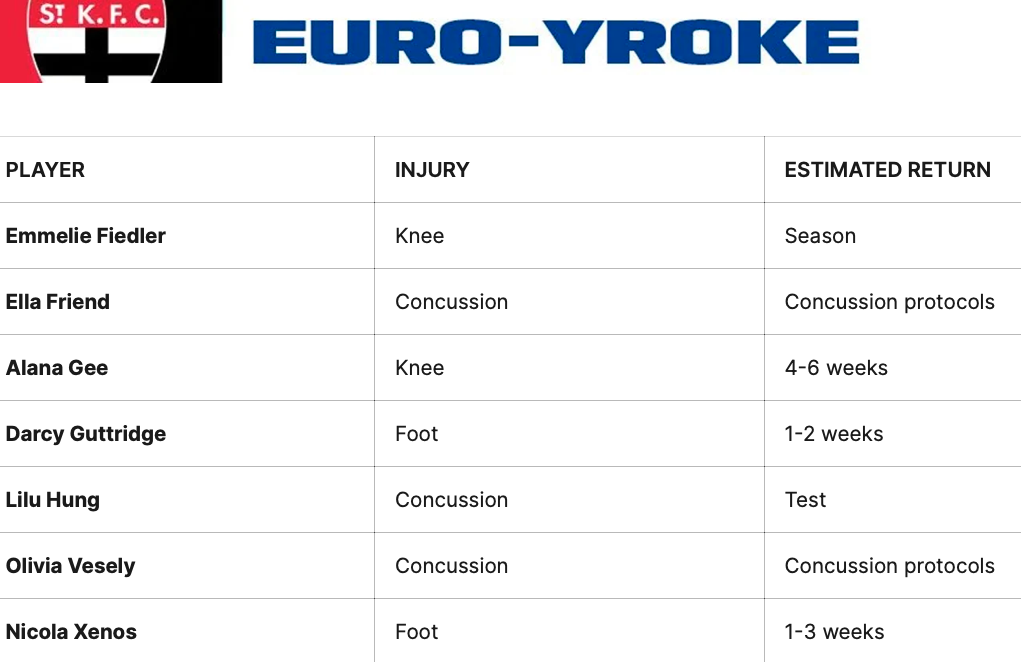
Task: Click the PLAYER column header
Action: pos(45,170)
